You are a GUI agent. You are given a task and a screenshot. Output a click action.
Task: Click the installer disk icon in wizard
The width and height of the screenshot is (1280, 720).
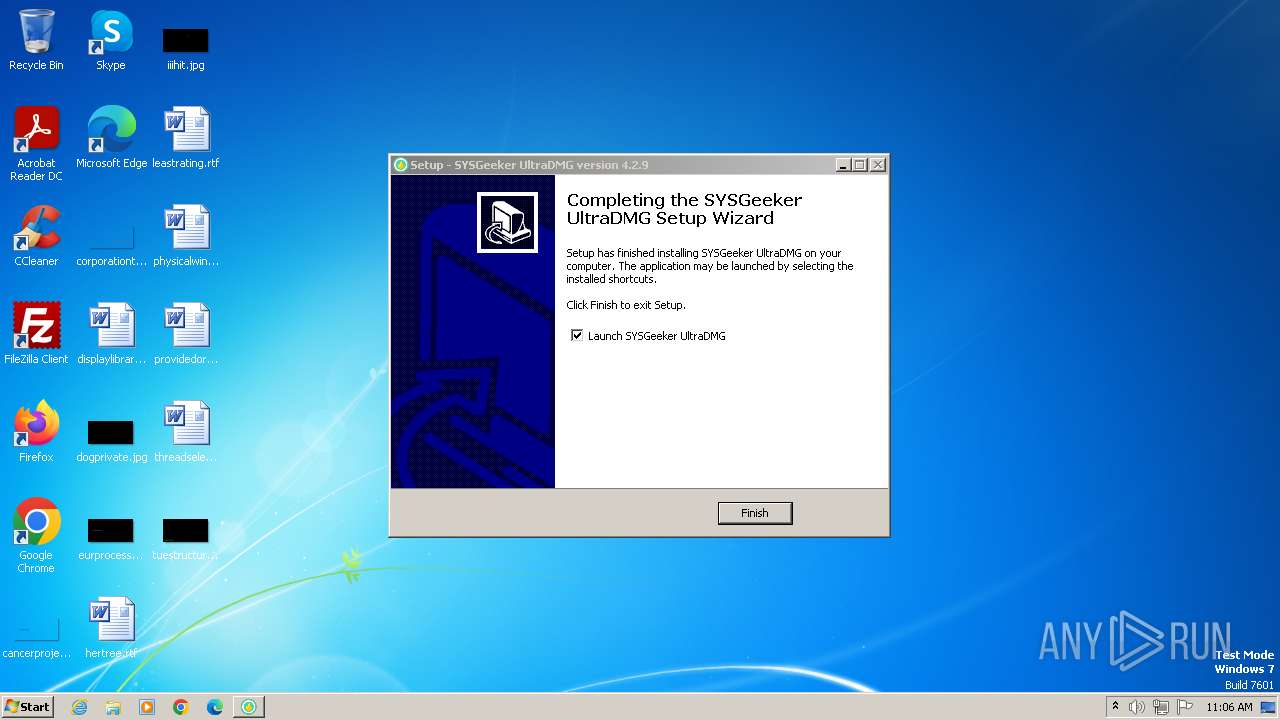[x=507, y=222]
